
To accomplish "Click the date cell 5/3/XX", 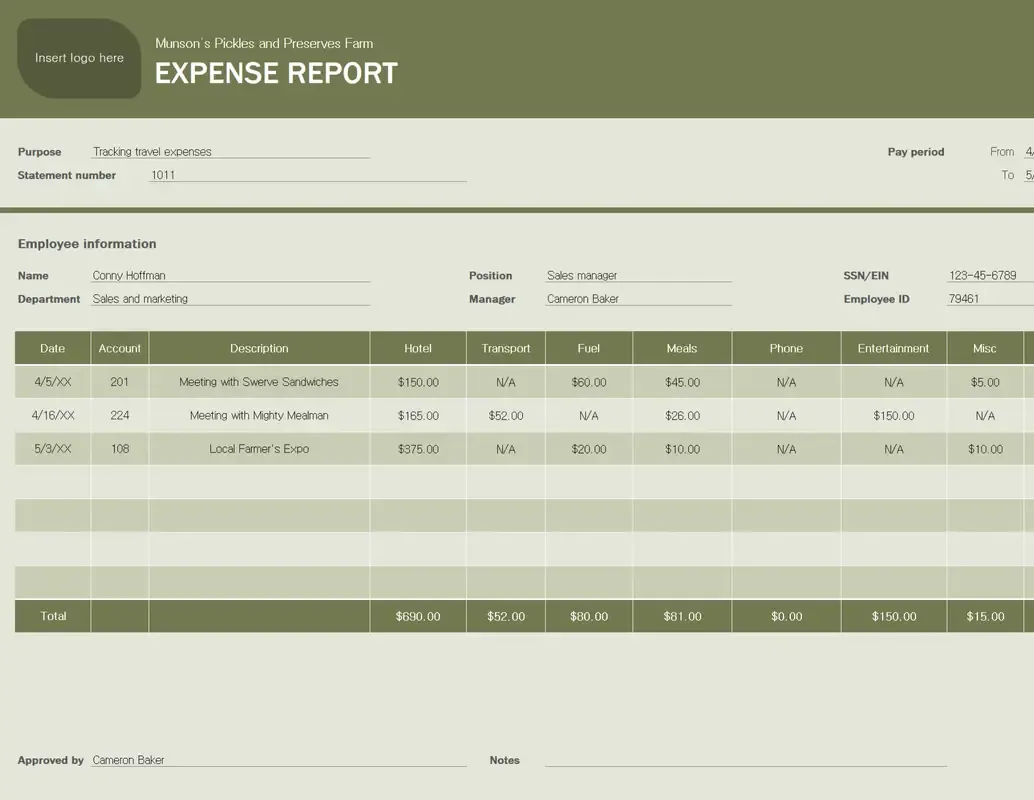I will [53, 449].
